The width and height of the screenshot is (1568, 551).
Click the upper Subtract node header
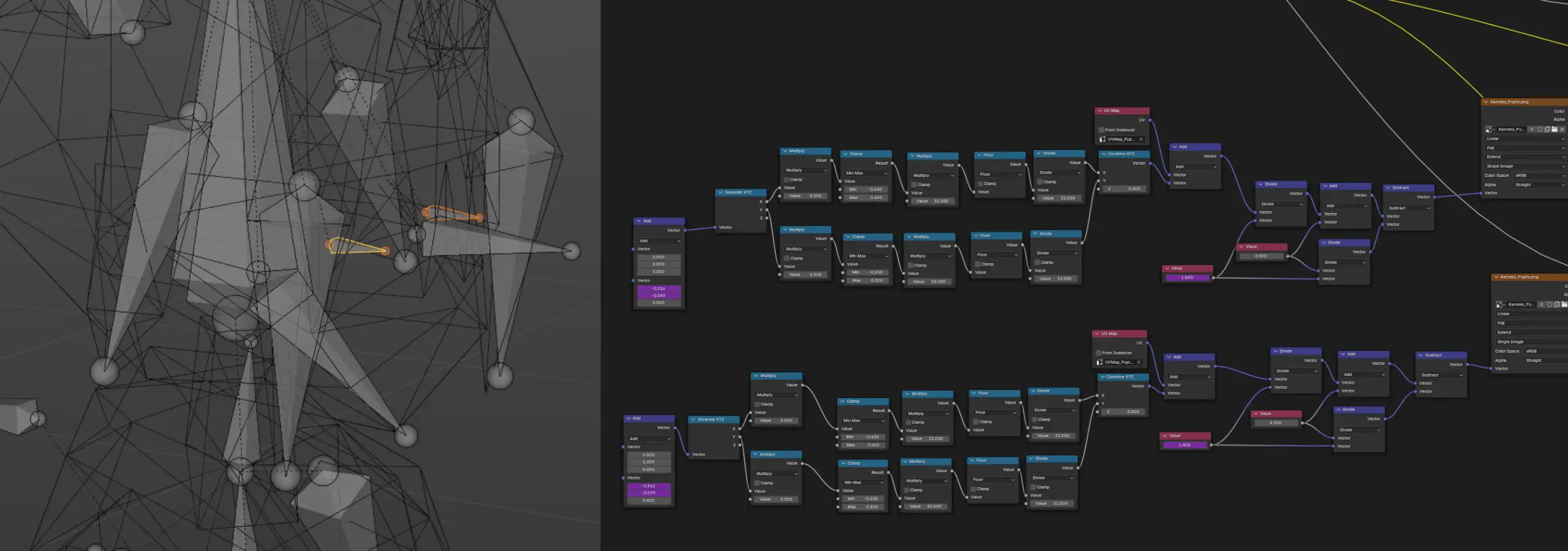(x=1409, y=187)
